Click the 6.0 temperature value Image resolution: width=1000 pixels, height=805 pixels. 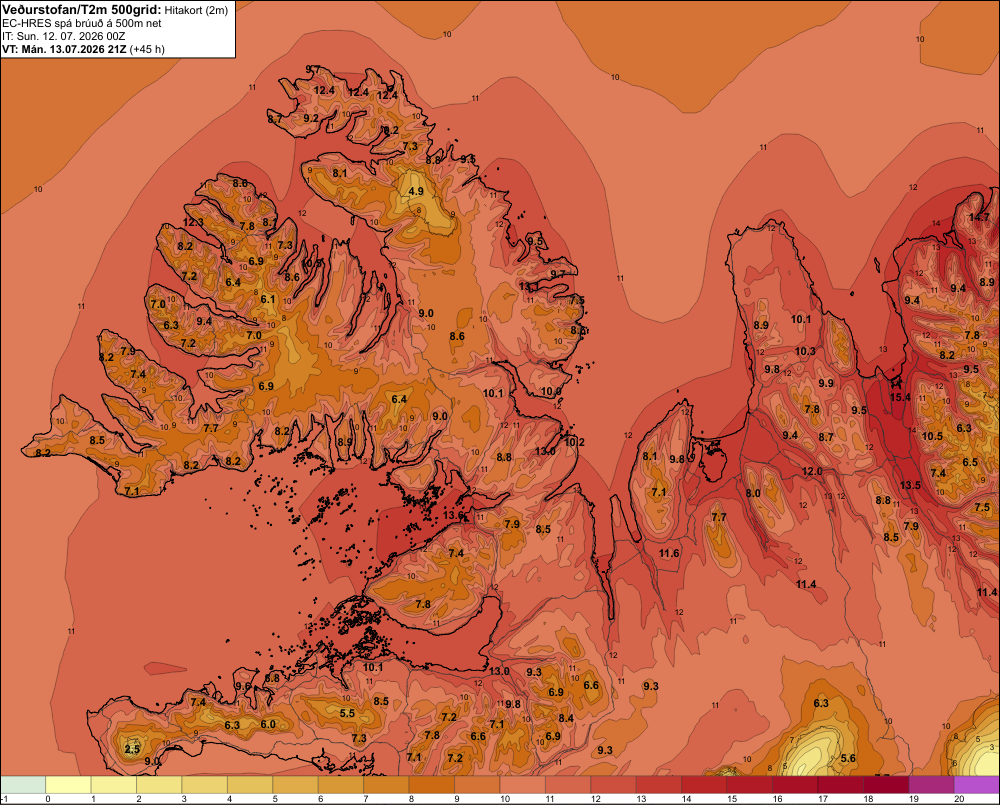click(268, 724)
